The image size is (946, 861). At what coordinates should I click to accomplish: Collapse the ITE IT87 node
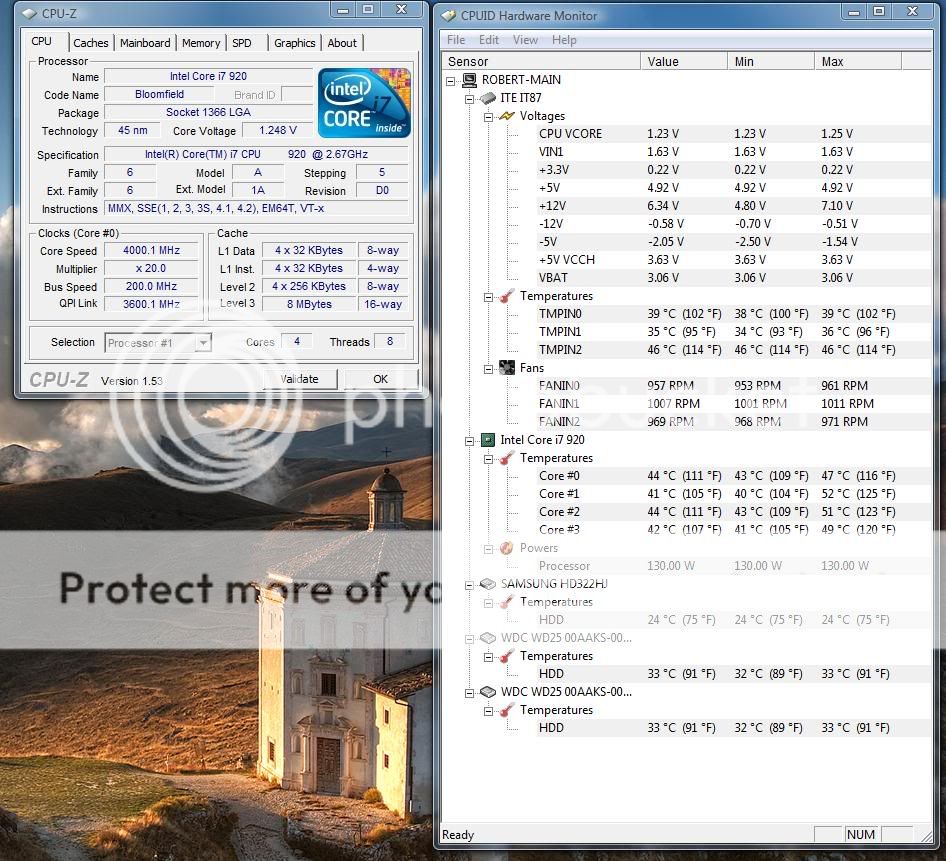469,99
